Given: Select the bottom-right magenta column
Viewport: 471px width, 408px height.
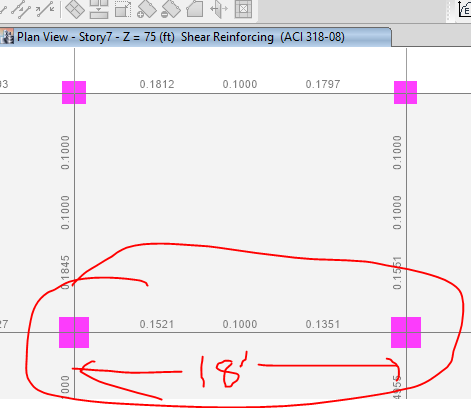Looking at the screenshot, I should [406, 332].
